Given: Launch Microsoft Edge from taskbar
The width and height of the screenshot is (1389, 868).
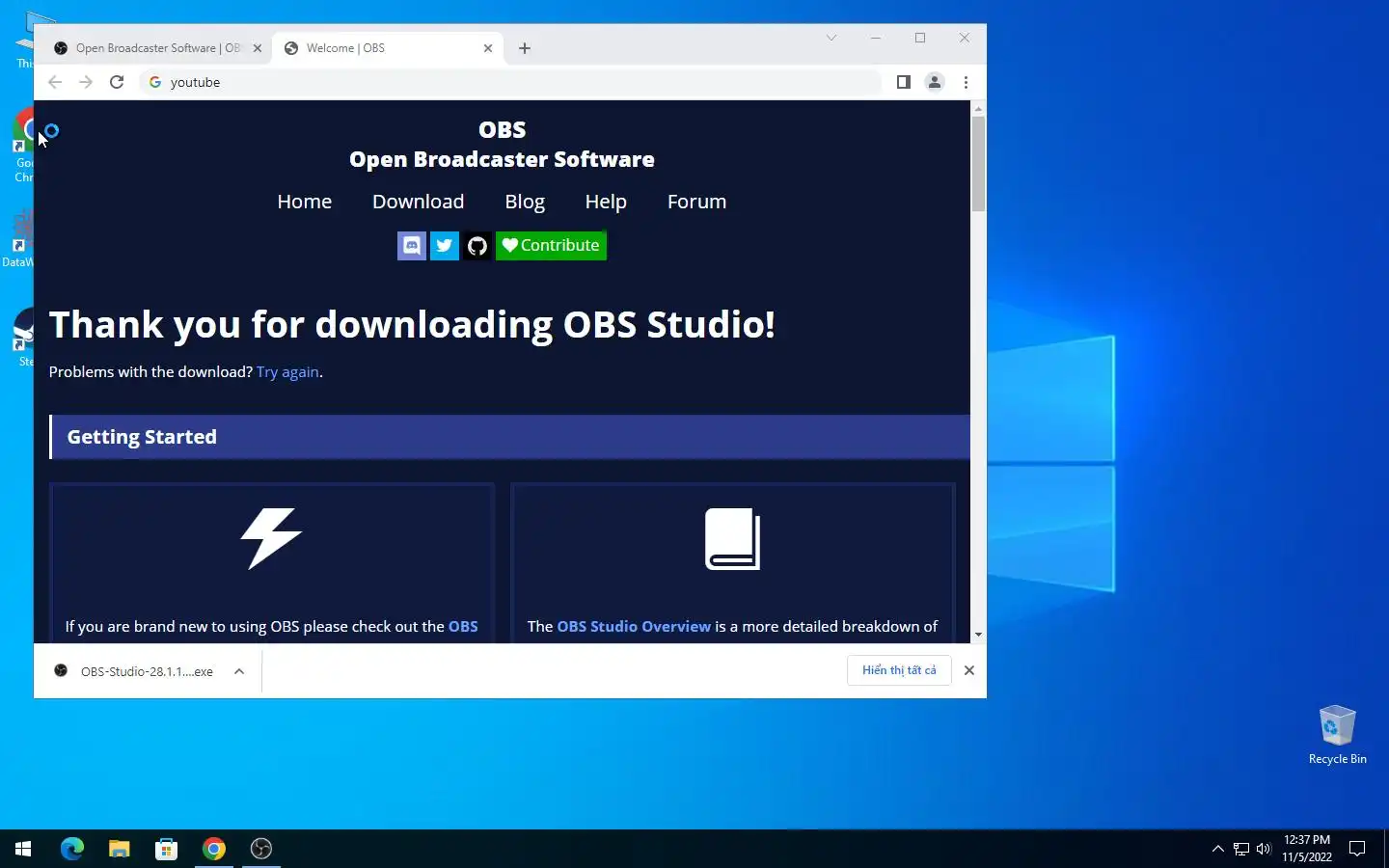Looking at the screenshot, I should click(72, 849).
